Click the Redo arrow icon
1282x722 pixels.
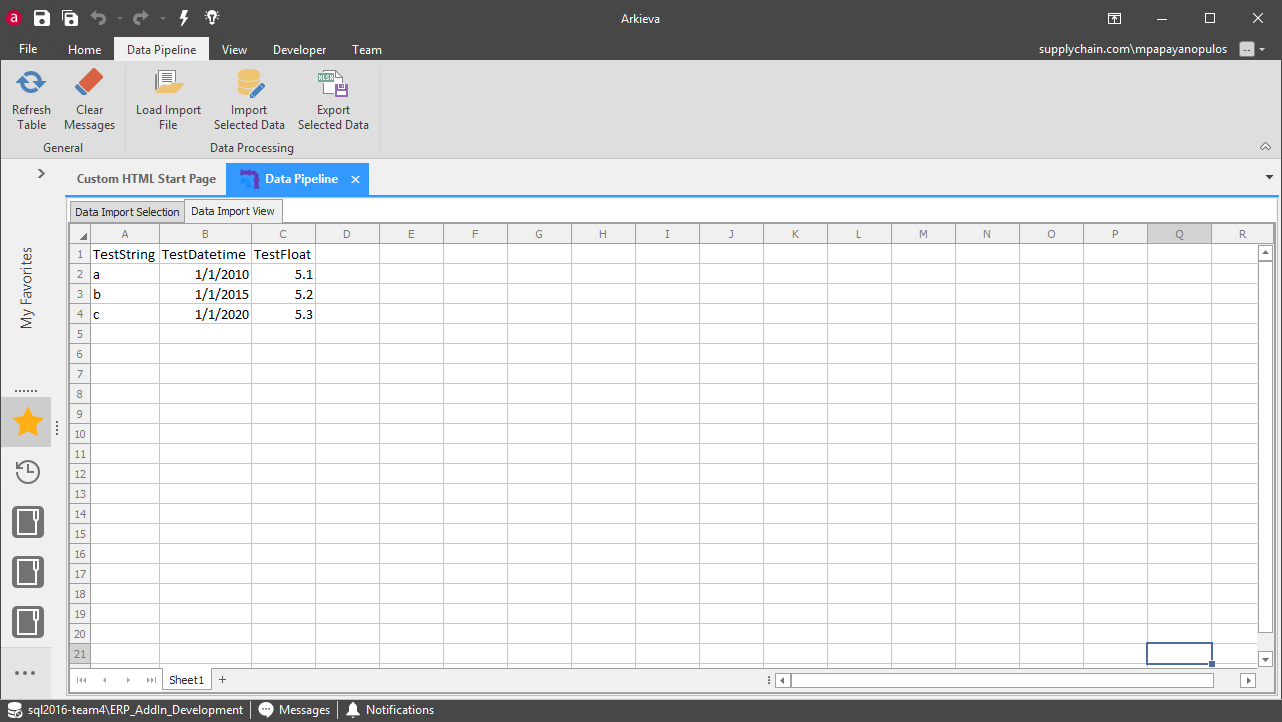pyautogui.click(x=140, y=17)
